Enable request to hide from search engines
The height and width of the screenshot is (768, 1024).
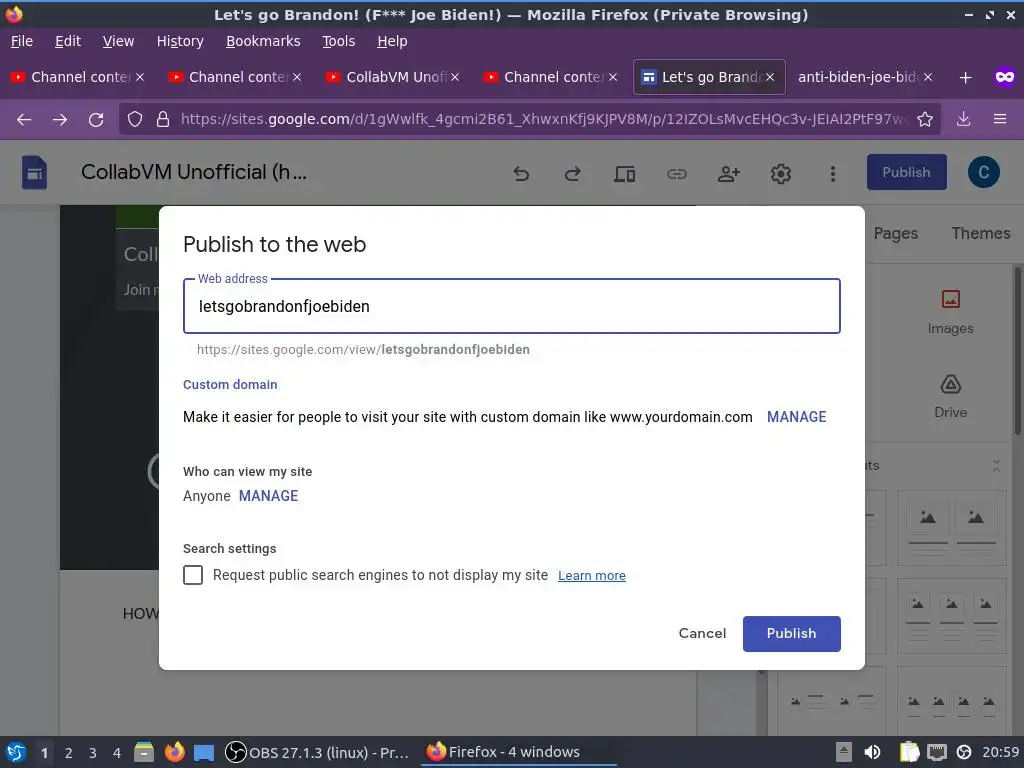pyautogui.click(x=193, y=575)
